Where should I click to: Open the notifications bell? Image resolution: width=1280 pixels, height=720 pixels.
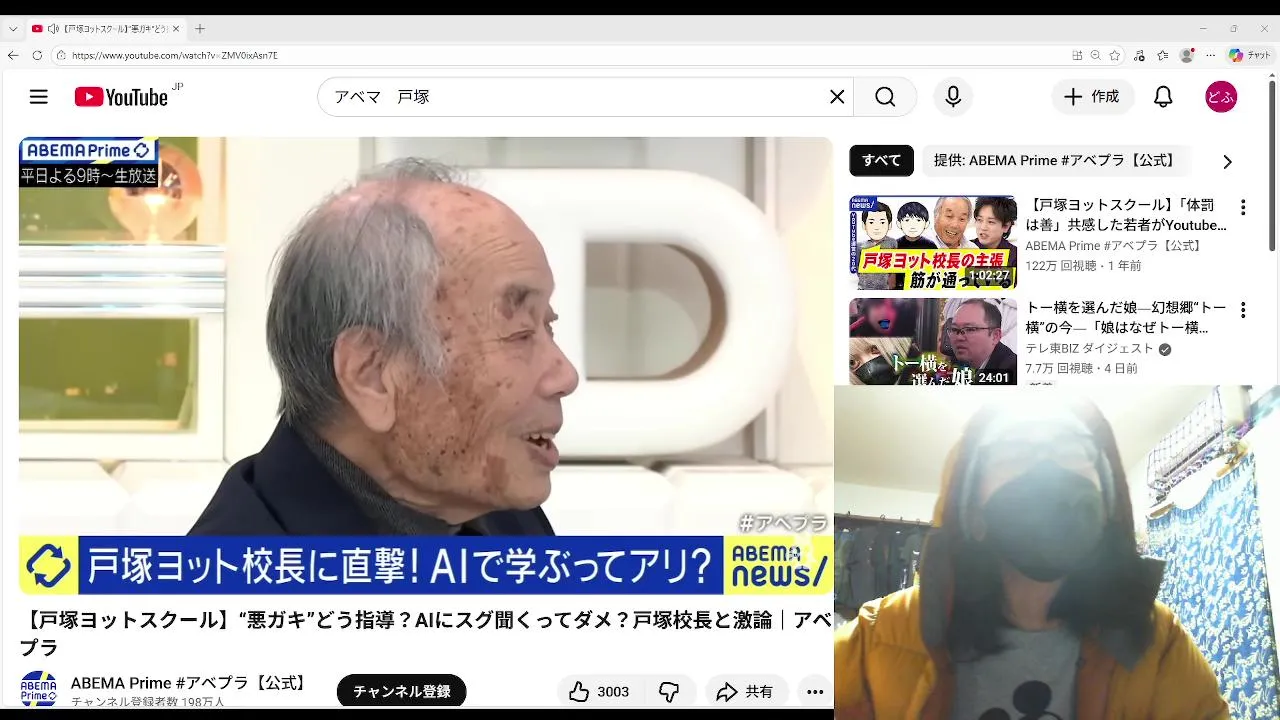[1163, 97]
